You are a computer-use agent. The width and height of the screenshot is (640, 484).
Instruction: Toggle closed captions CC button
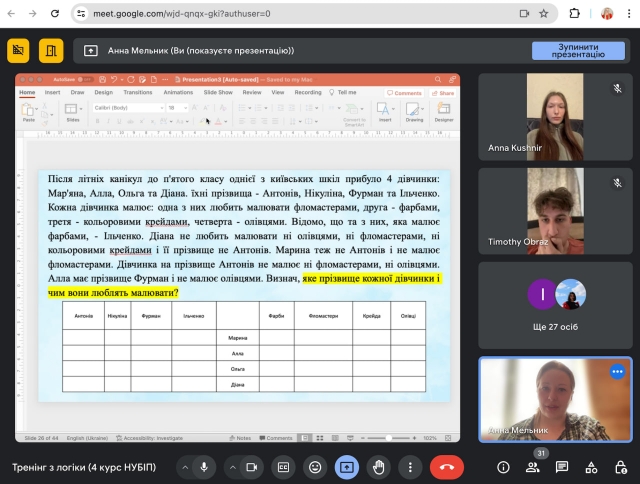click(x=283, y=467)
